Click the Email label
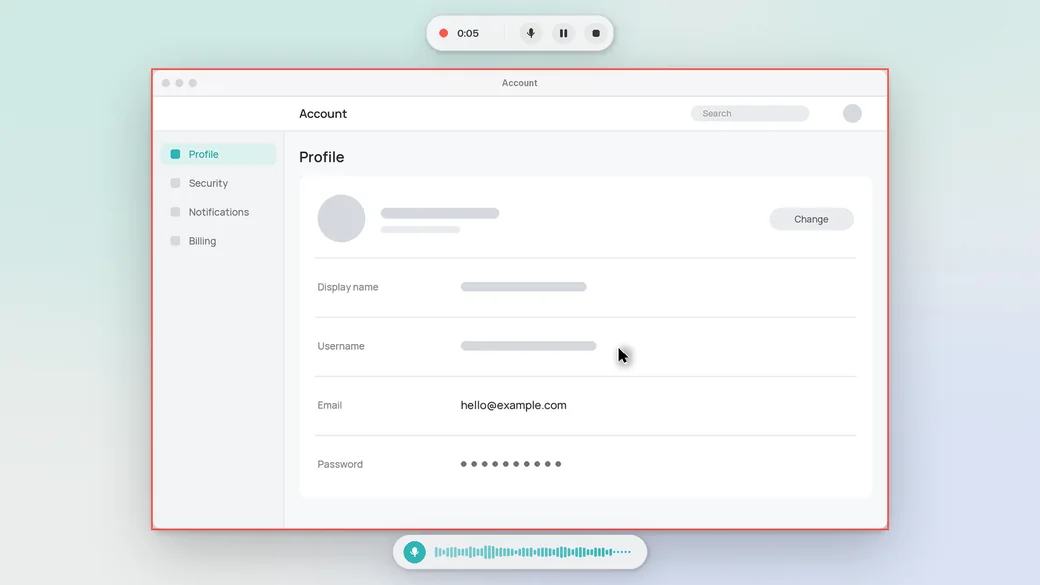The width and height of the screenshot is (1040, 585). [330, 405]
